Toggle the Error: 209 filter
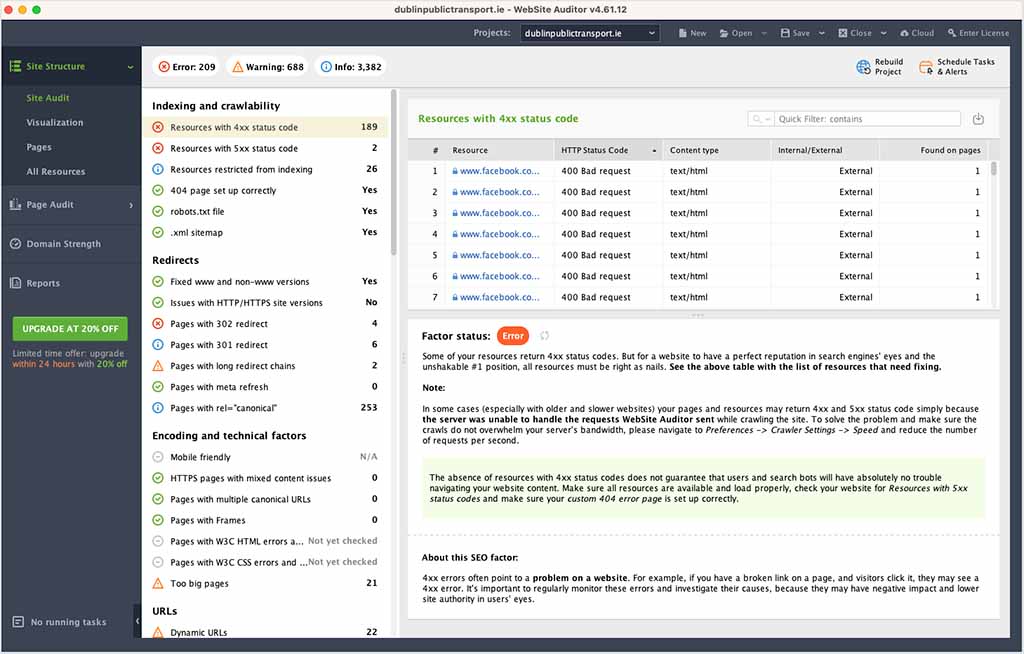 point(186,67)
